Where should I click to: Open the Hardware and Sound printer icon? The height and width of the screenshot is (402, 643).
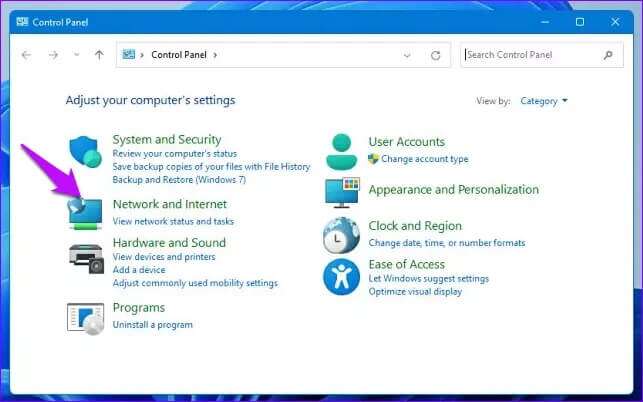[x=86, y=259]
